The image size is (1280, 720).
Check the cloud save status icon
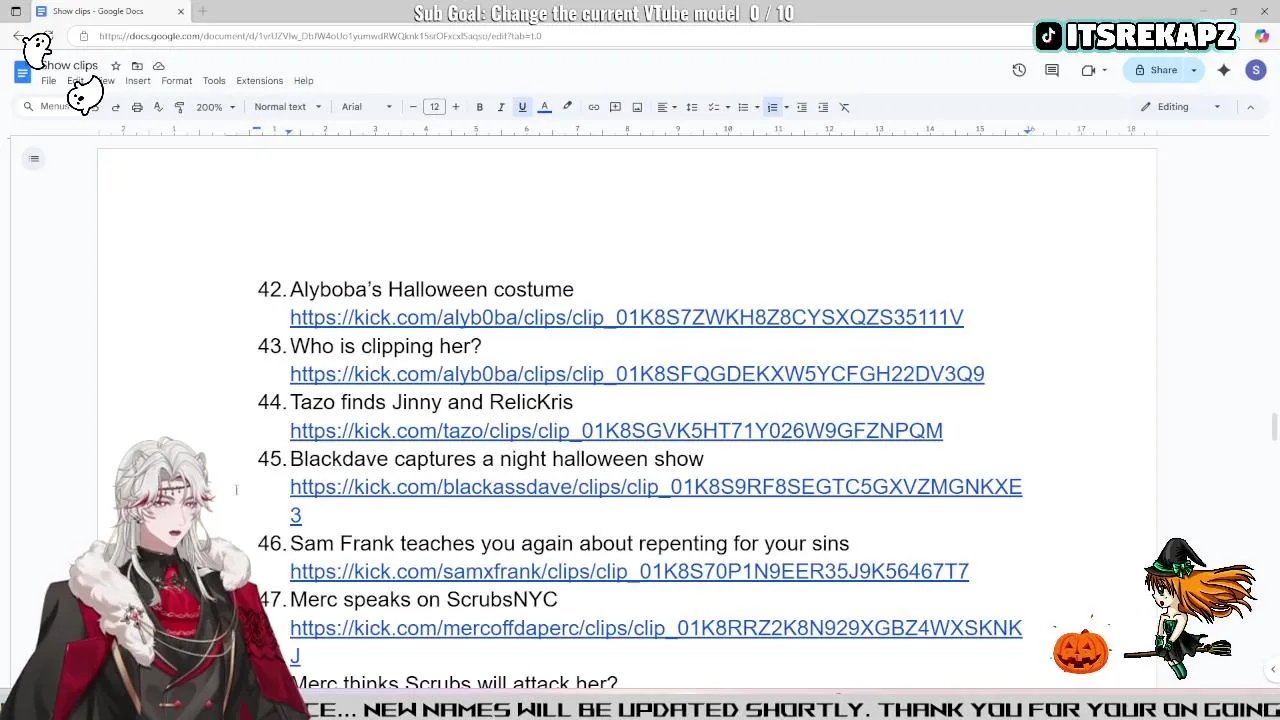(158, 66)
